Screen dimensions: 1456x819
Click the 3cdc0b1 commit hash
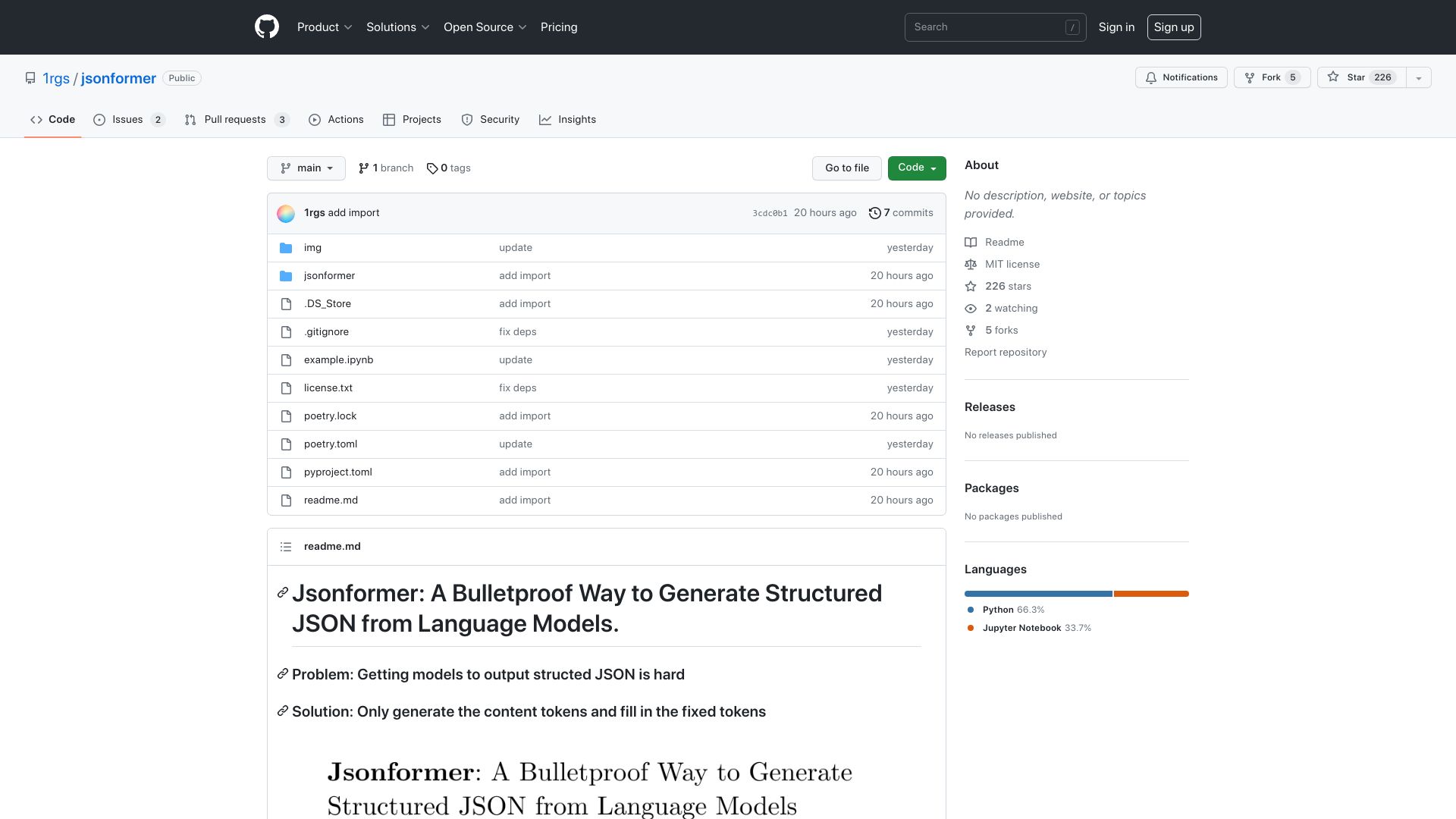click(x=770, y=214)
